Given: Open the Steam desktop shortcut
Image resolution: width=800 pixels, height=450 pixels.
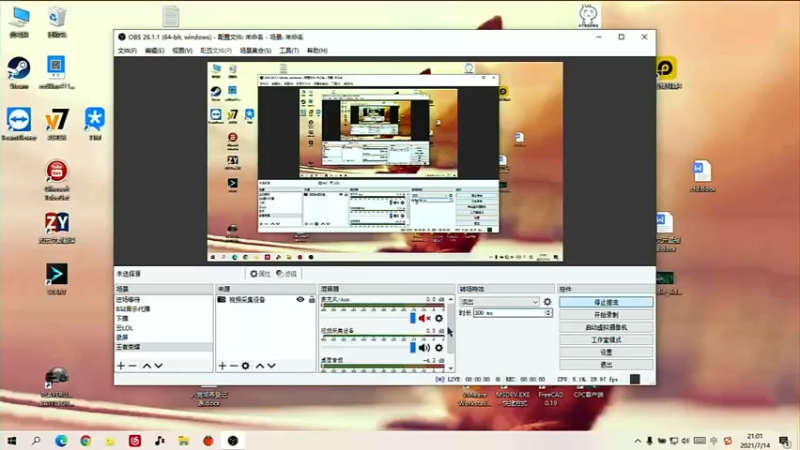Looking at the screenshot, I should (x=19, y=73).
